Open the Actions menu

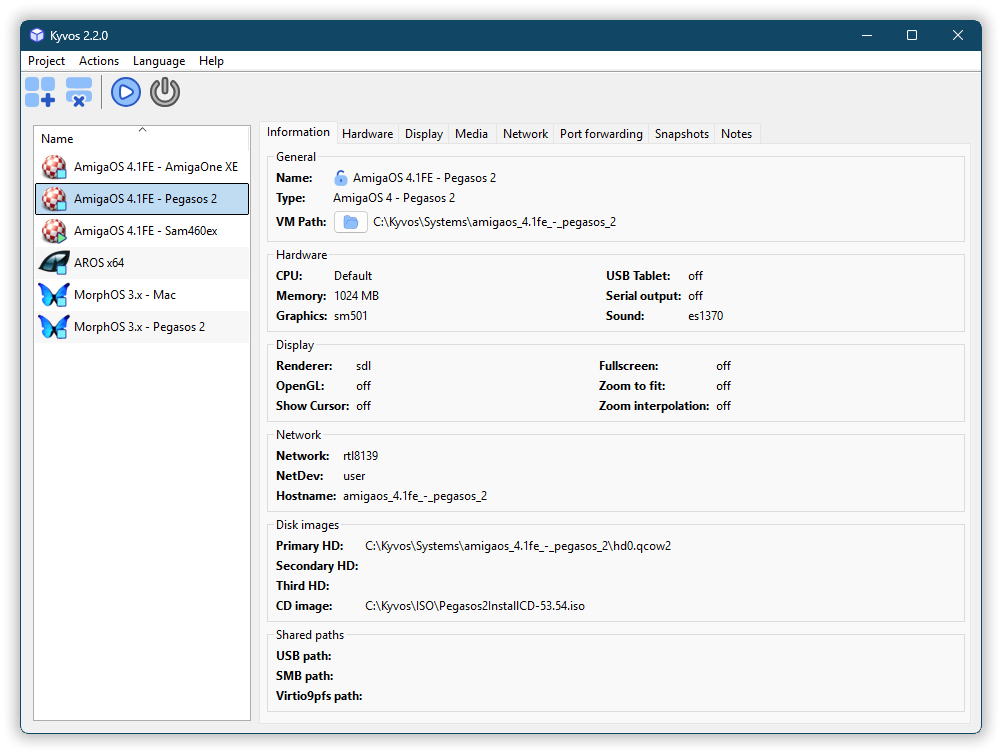99,61
